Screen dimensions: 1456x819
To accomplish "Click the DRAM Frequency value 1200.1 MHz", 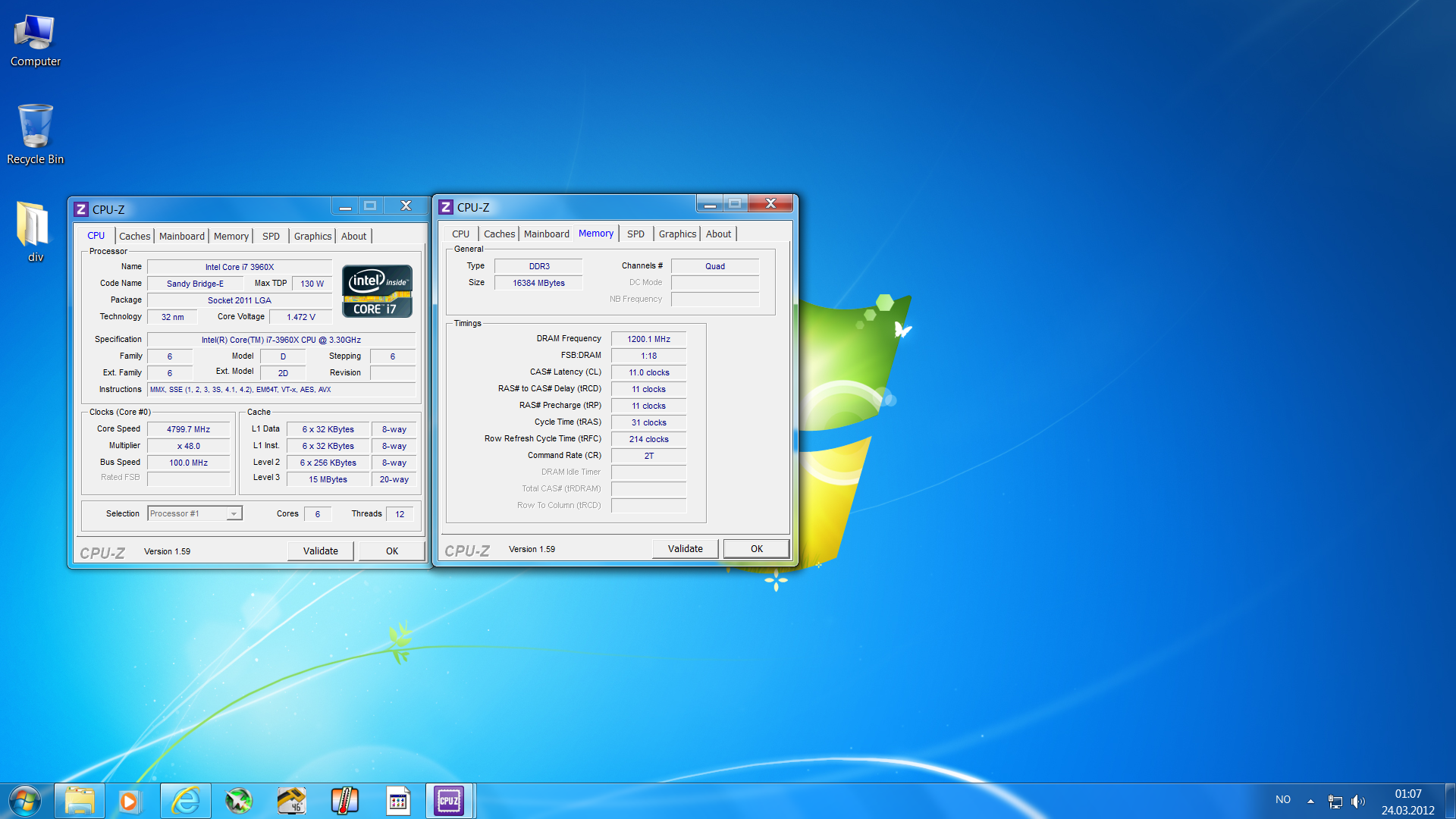I will (x=648, y=339).
